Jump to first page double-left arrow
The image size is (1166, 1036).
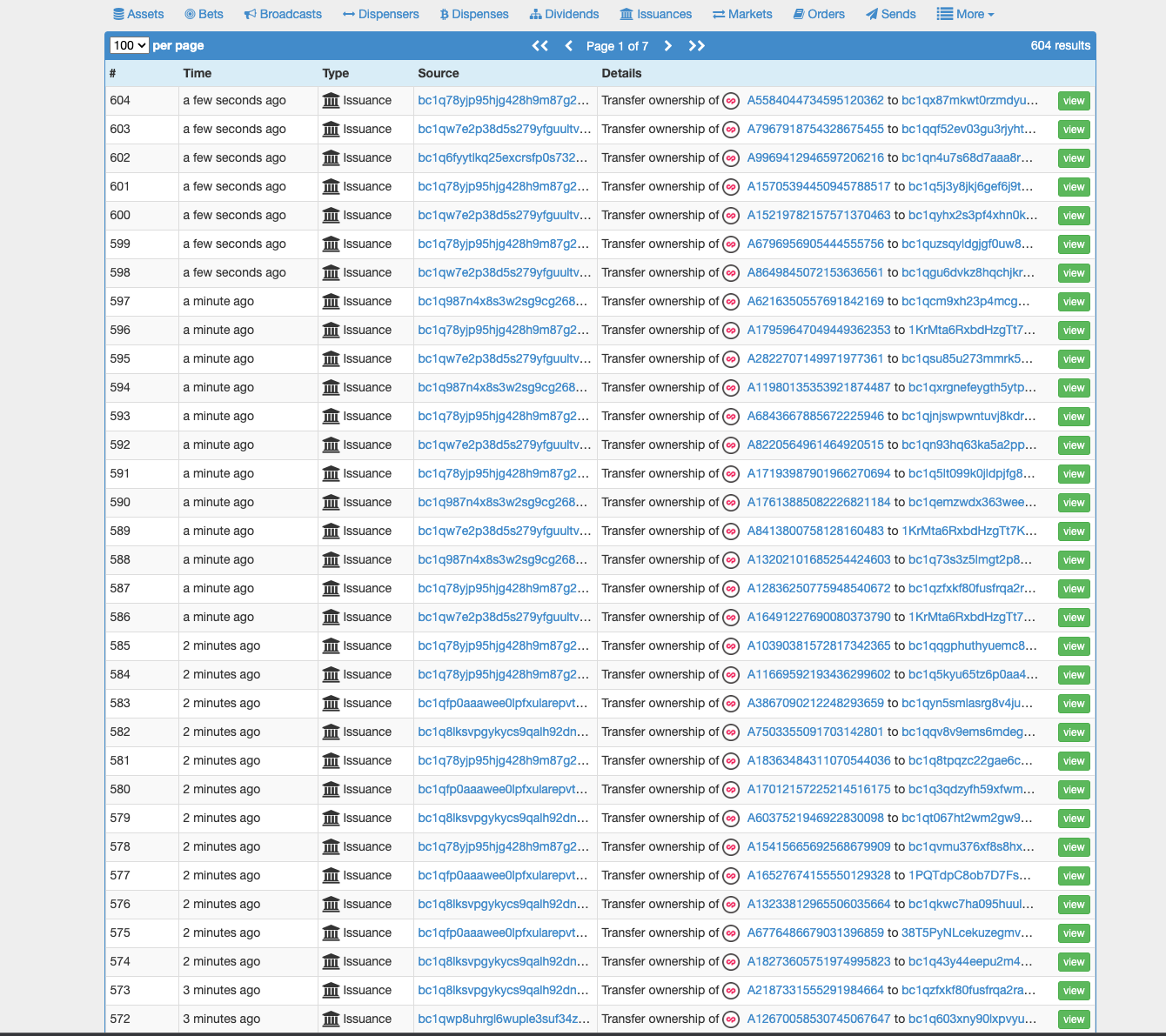coord(540,46)
